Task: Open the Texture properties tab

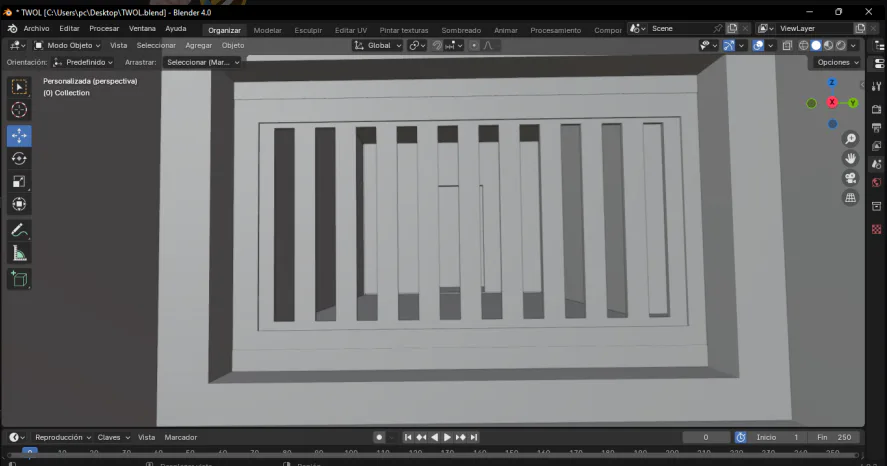Action: (877, 229)
